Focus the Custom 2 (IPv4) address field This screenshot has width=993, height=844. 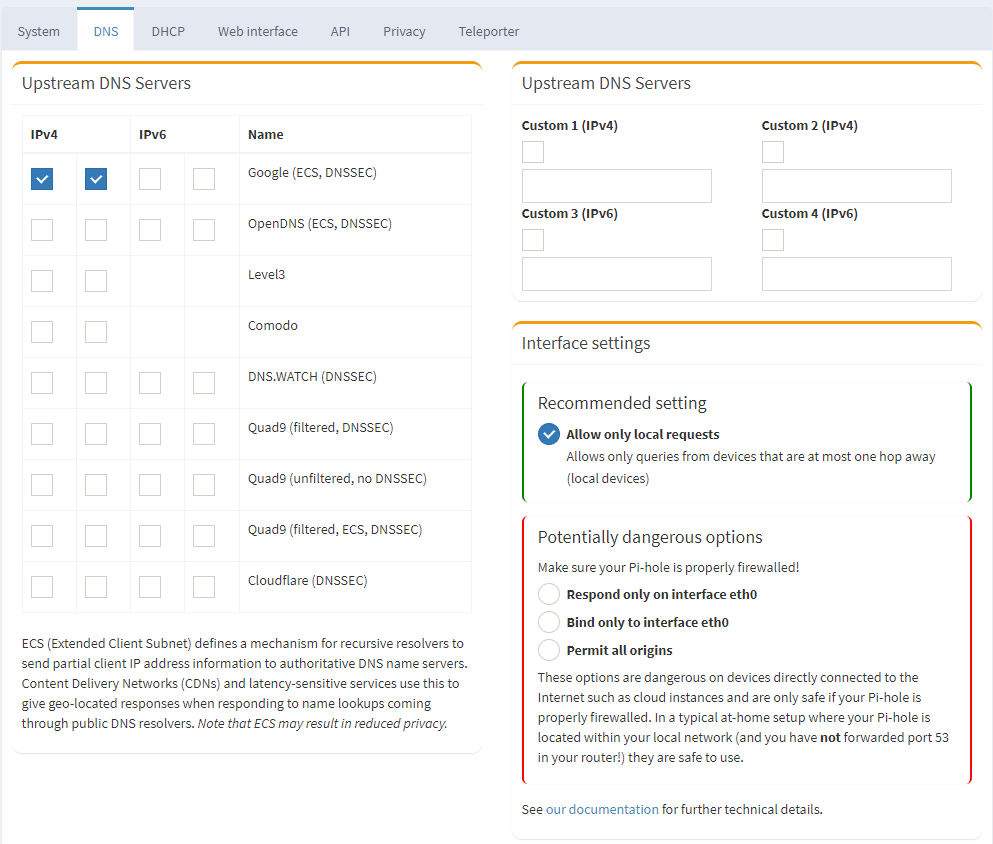coord(857,186)
